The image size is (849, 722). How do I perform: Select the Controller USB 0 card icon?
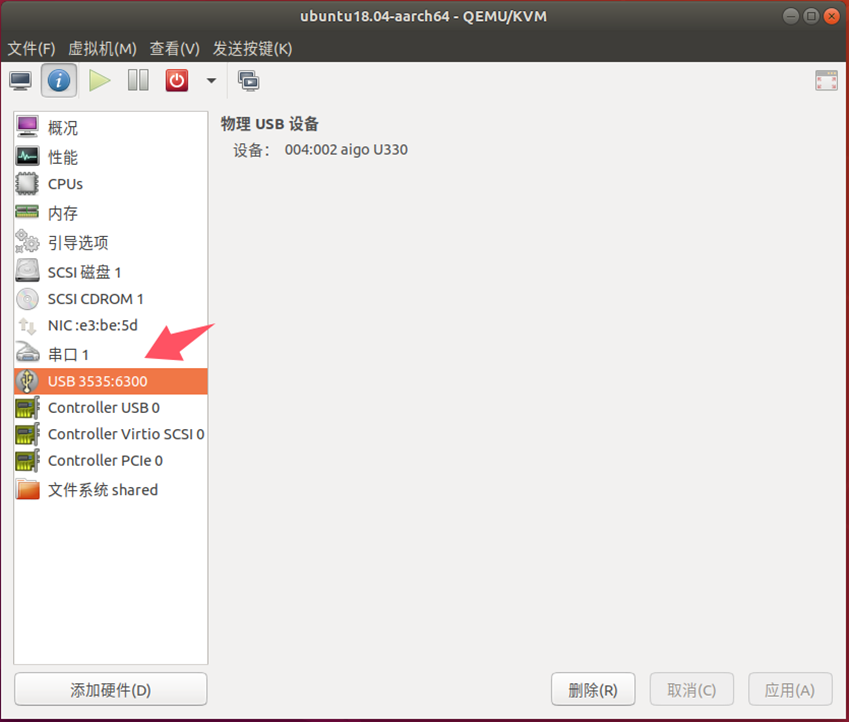coord(27,407)
